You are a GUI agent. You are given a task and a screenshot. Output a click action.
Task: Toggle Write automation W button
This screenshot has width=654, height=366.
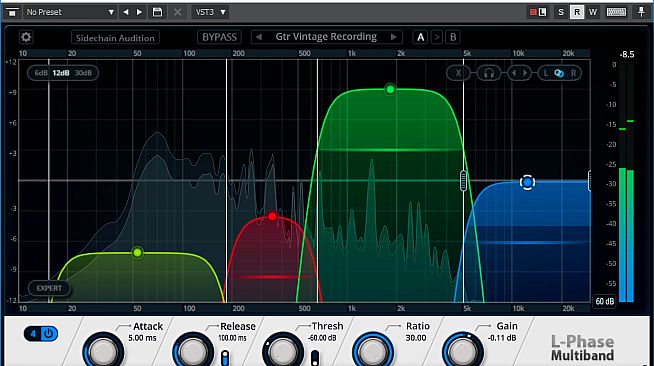(x=593, y=12)
